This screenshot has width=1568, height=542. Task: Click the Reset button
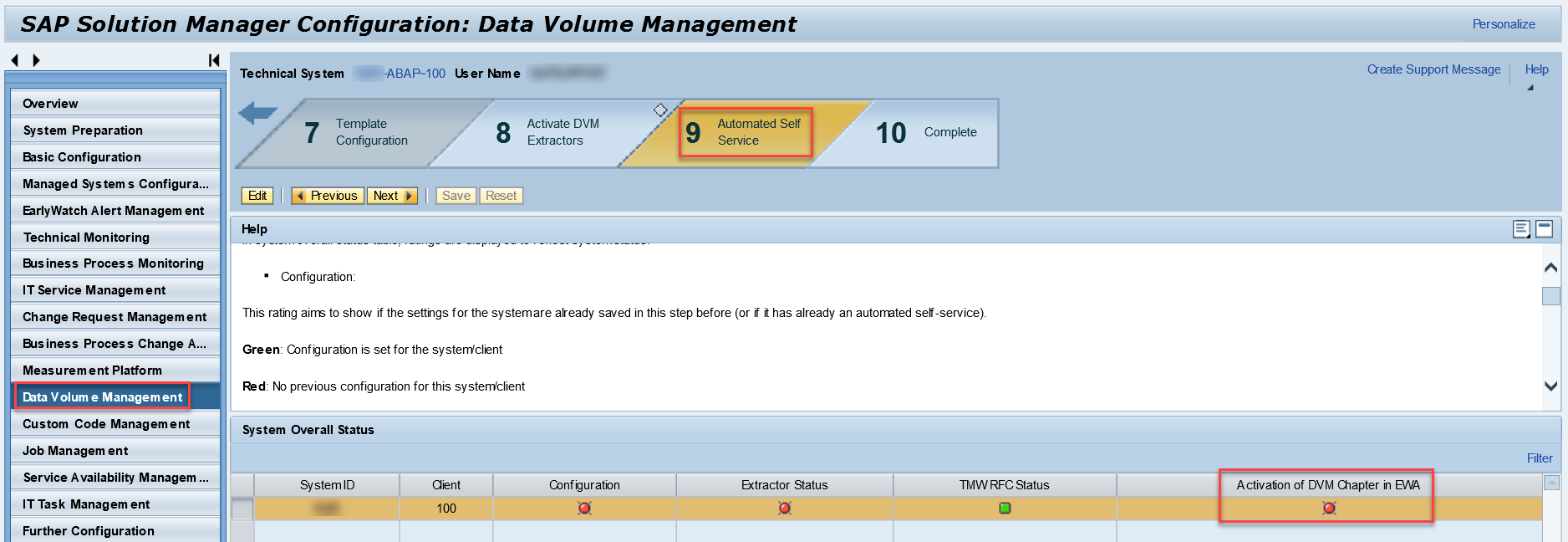[x=501, y=196]
